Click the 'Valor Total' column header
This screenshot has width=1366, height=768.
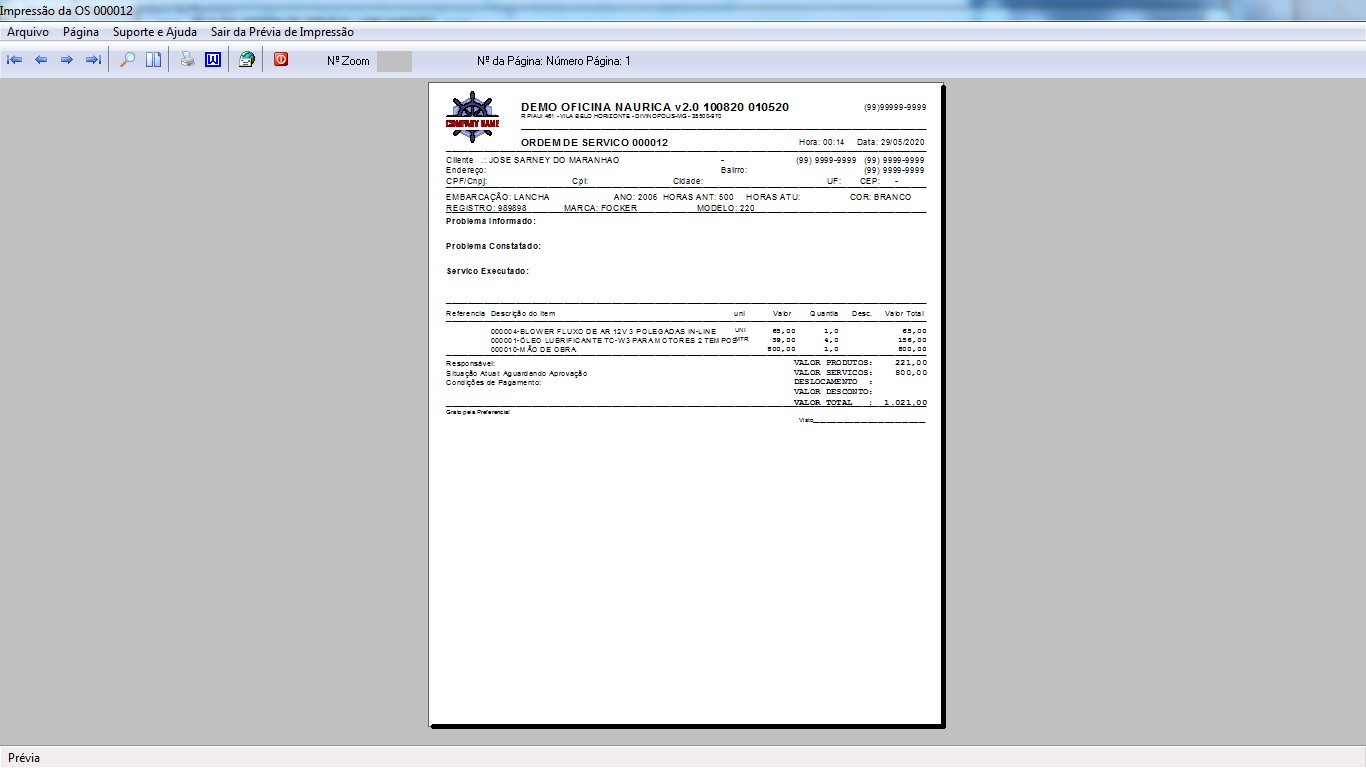tap(904, 314)
